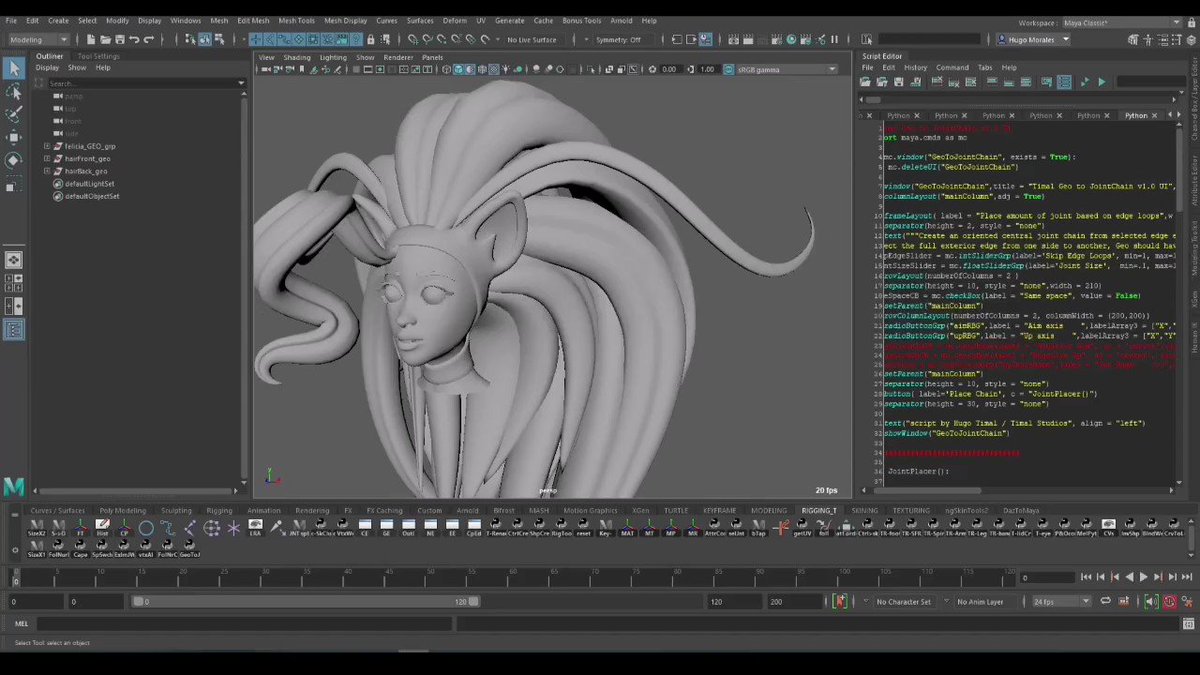The height and width of the screenshot is (675, 1200).
Task: Expand the Felicia_GEO_grp node
Action: pos(46,146)
